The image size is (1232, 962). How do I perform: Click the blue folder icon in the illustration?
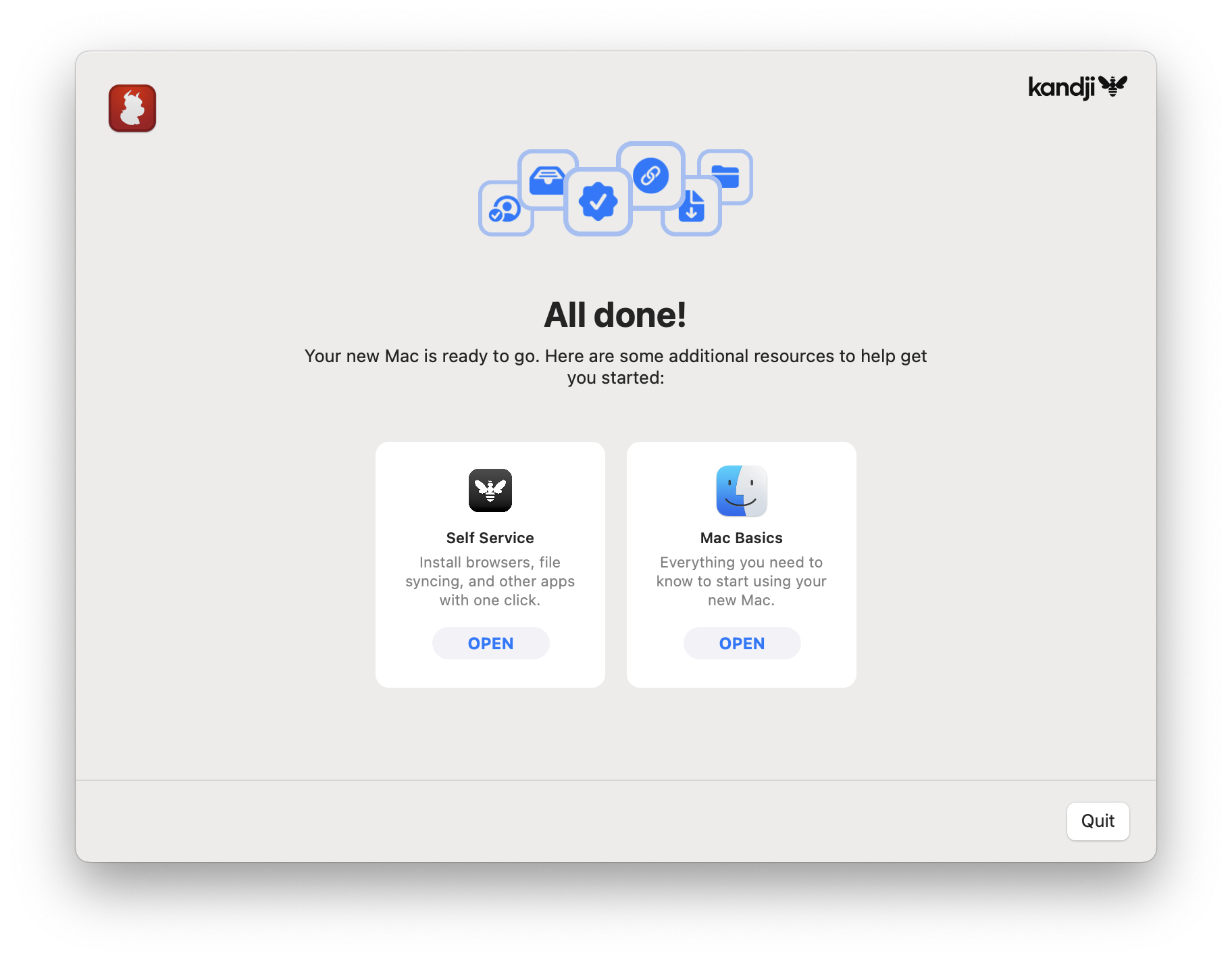pyautogui.click(x=725, y=176)
